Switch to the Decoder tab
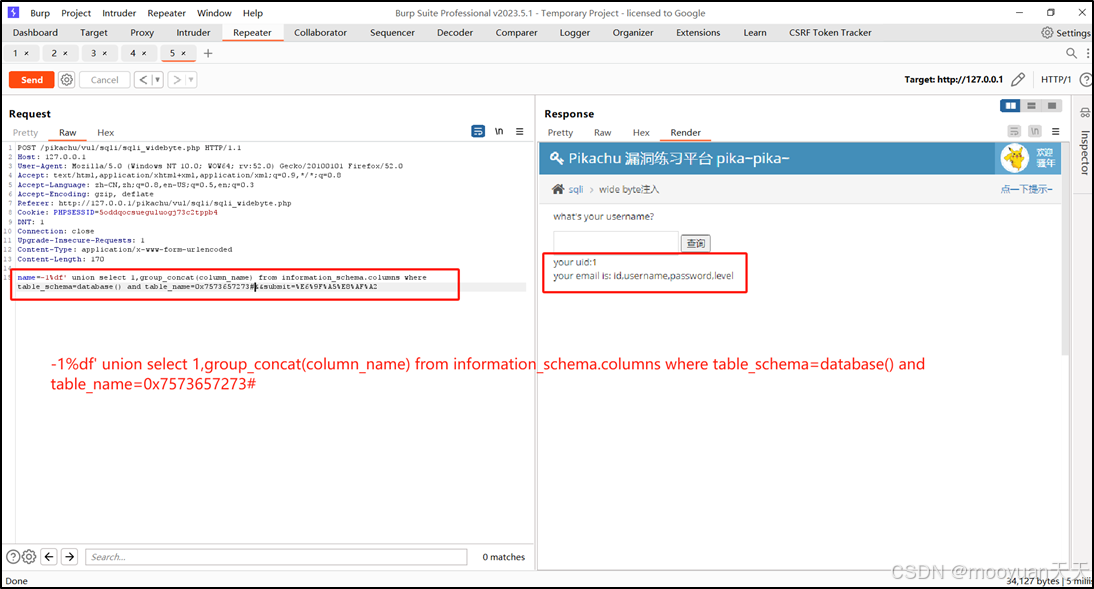1094x589 pixels. [455, 33]
